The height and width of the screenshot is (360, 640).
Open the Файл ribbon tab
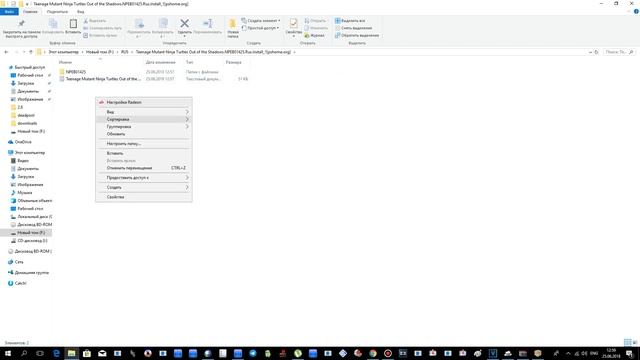(x=9, y=12)
